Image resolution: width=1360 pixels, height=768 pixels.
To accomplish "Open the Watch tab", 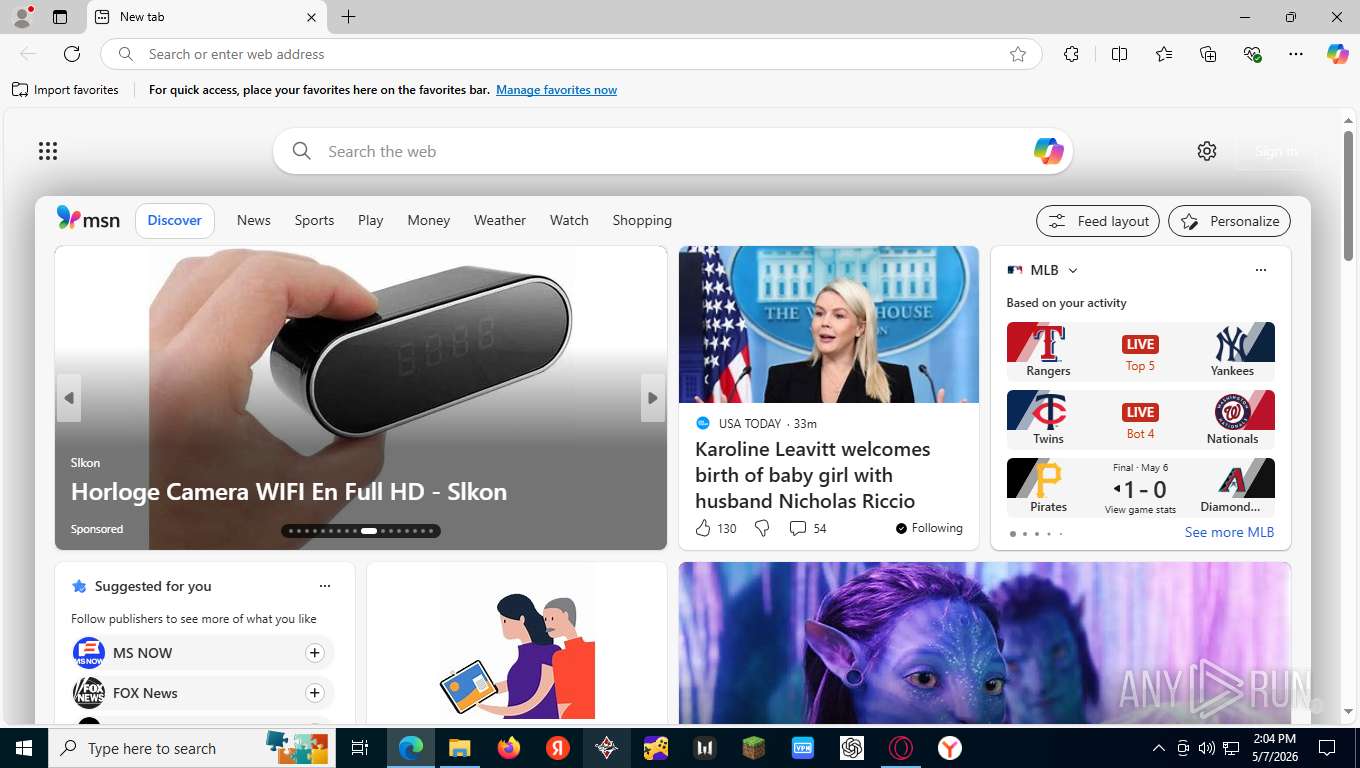I will [569, 220].
